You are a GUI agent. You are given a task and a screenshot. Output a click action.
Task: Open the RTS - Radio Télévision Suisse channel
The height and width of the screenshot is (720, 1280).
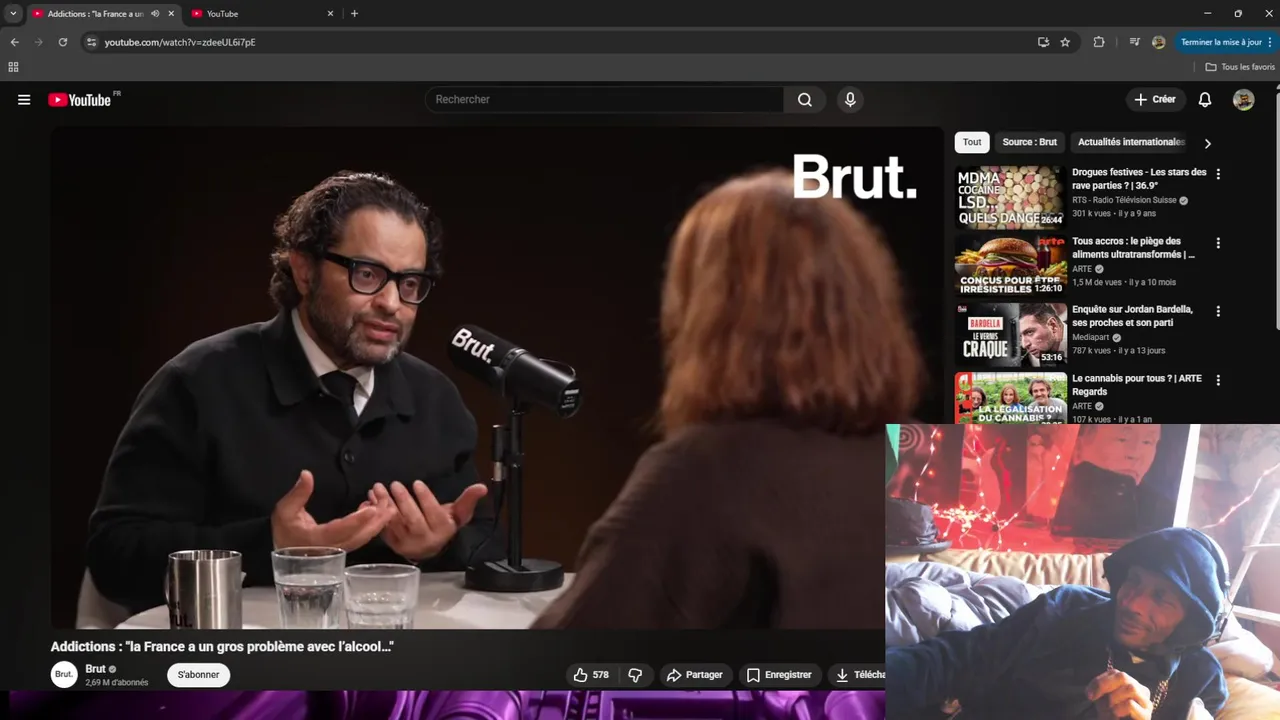tap(1124, 200)
